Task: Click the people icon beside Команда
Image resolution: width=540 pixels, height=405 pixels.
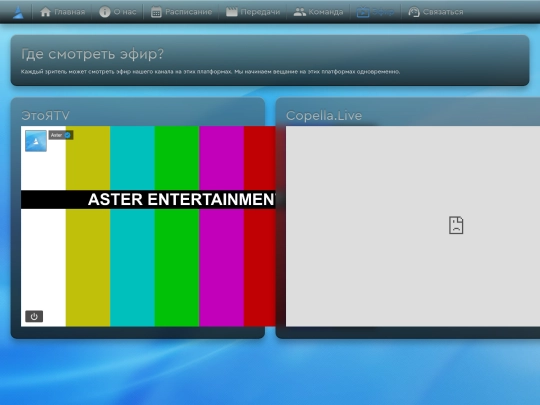Action: pyautogui.click(x=300, y=12)
